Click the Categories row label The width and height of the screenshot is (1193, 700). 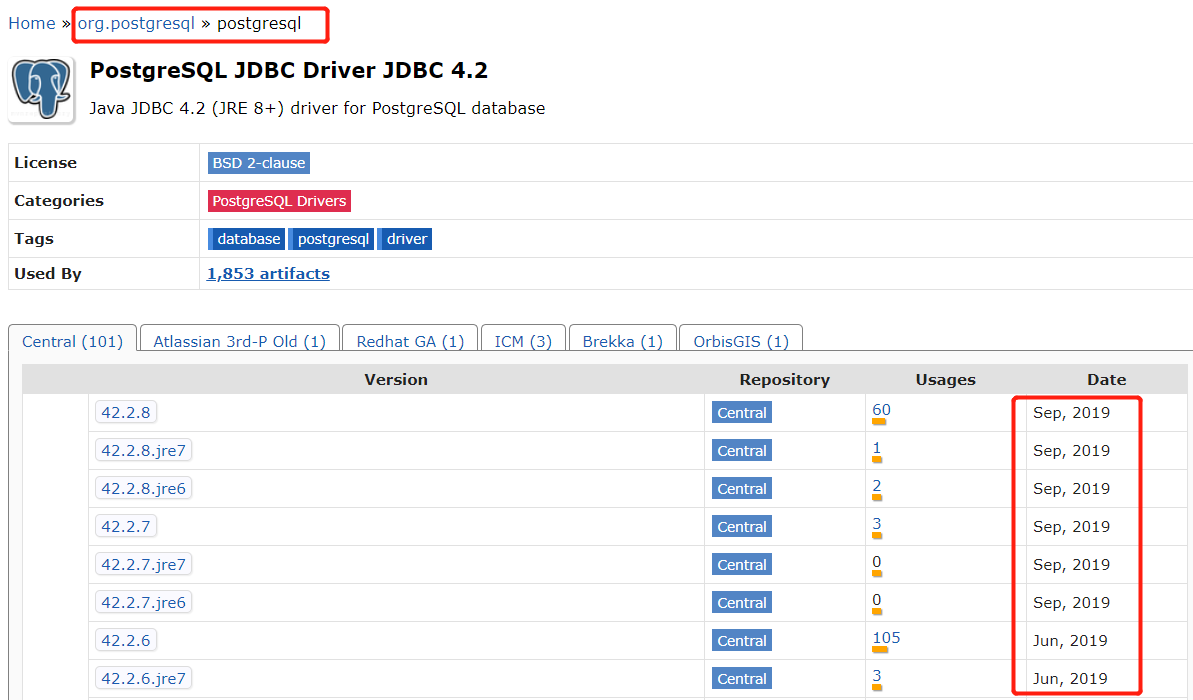(59, 201)
